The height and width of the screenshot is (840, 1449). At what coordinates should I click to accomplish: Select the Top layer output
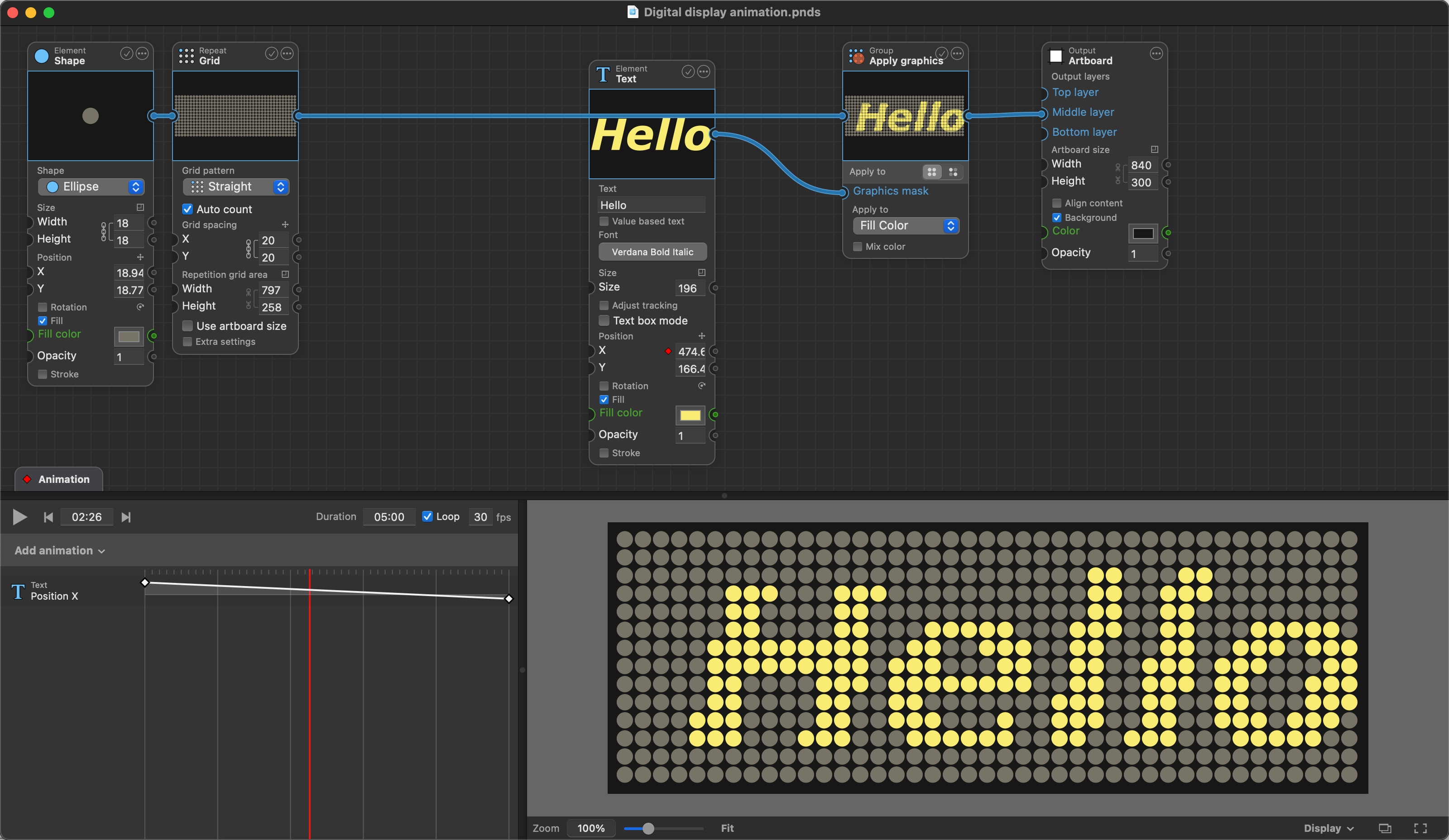(x=1075, y=92)
